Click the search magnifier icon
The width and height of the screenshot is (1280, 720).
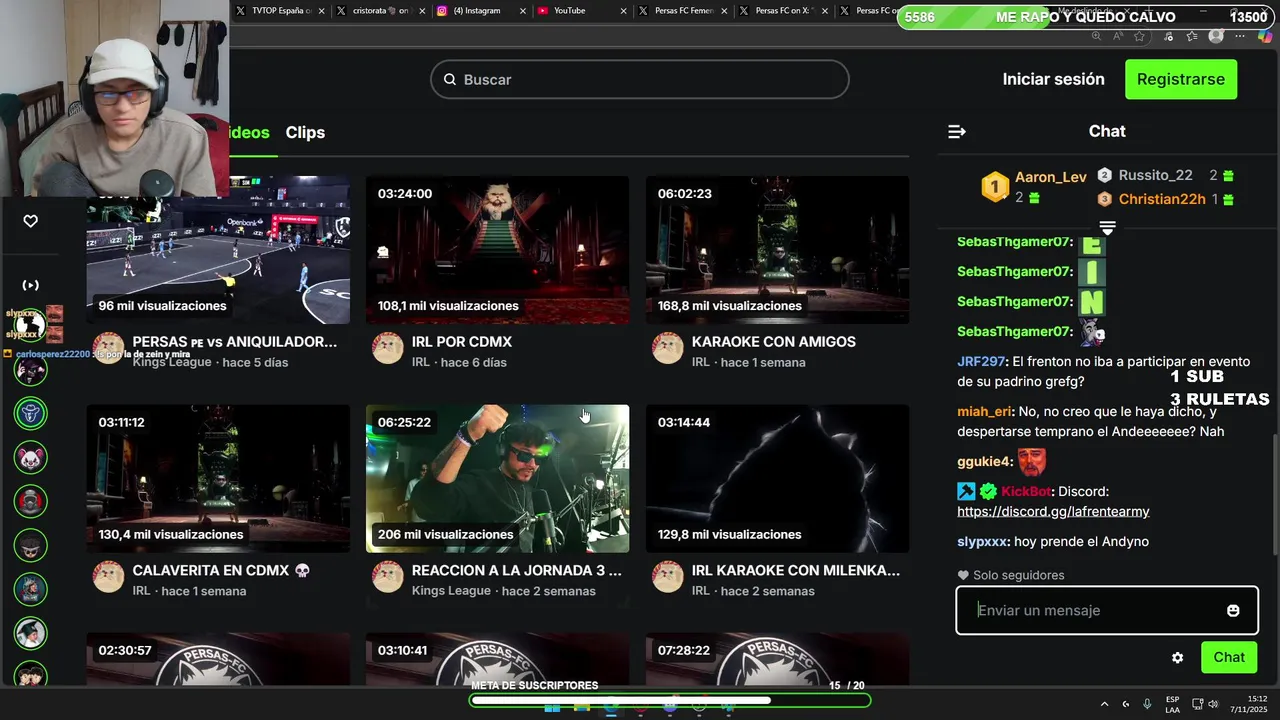[450, 79]
